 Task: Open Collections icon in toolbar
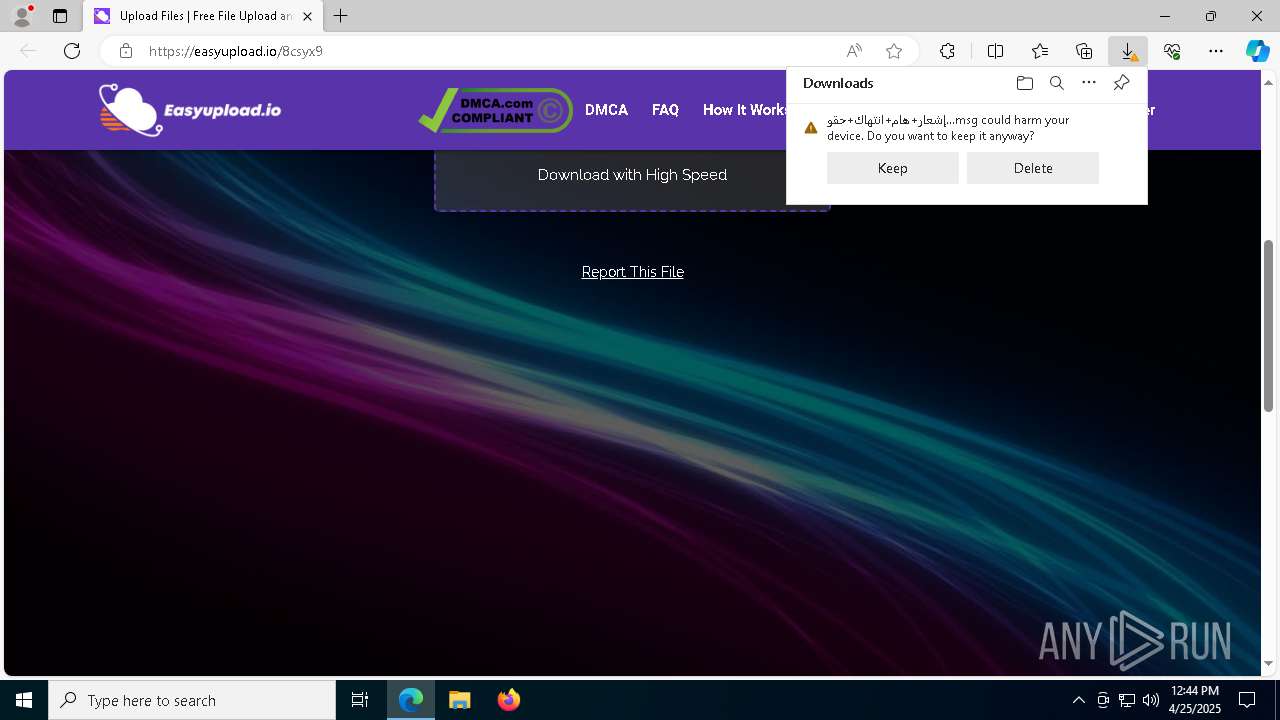click(1084, 51)
